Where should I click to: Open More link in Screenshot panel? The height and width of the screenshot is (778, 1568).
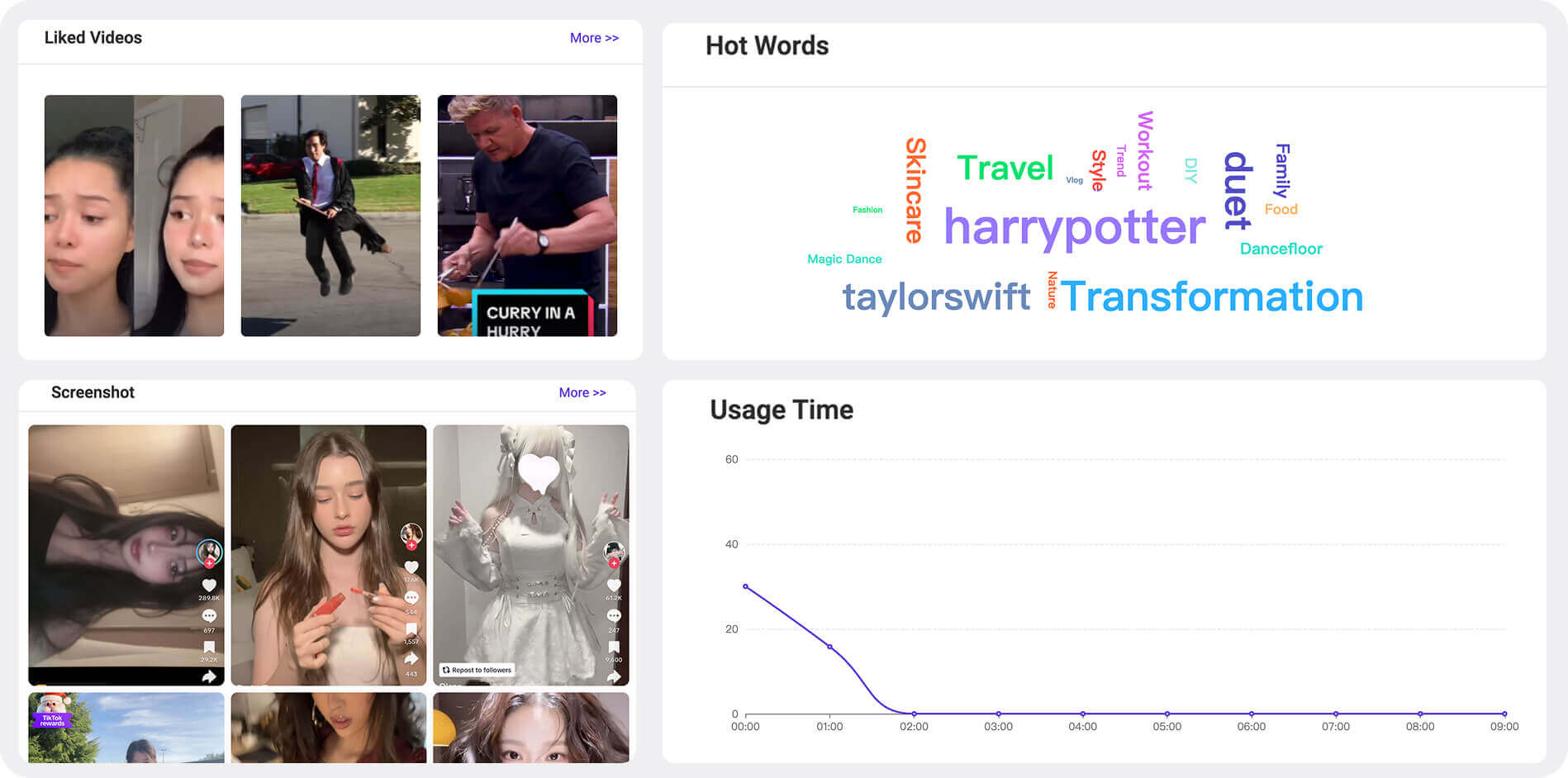[x=582, y=392]
